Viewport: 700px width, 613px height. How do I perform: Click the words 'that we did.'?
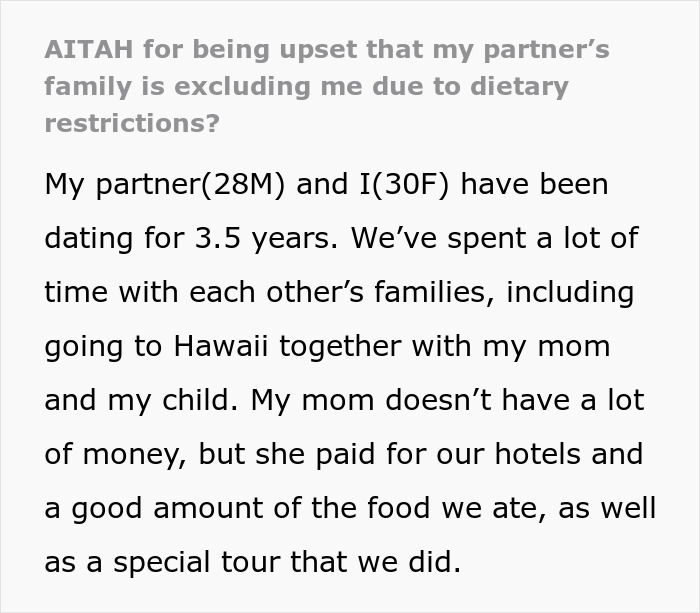coord(382,562)
